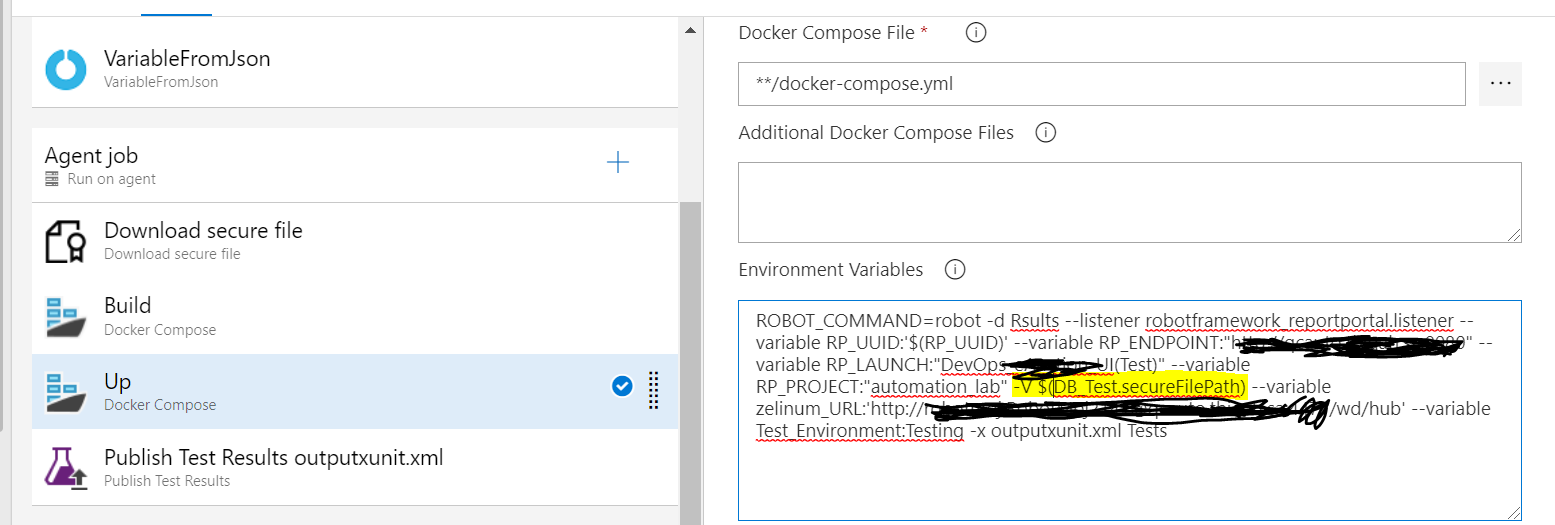The width and height of the screenshot is (1555, 525).
Task: Click the Additional Docker Compose Files label
Action: pos(876,132)
